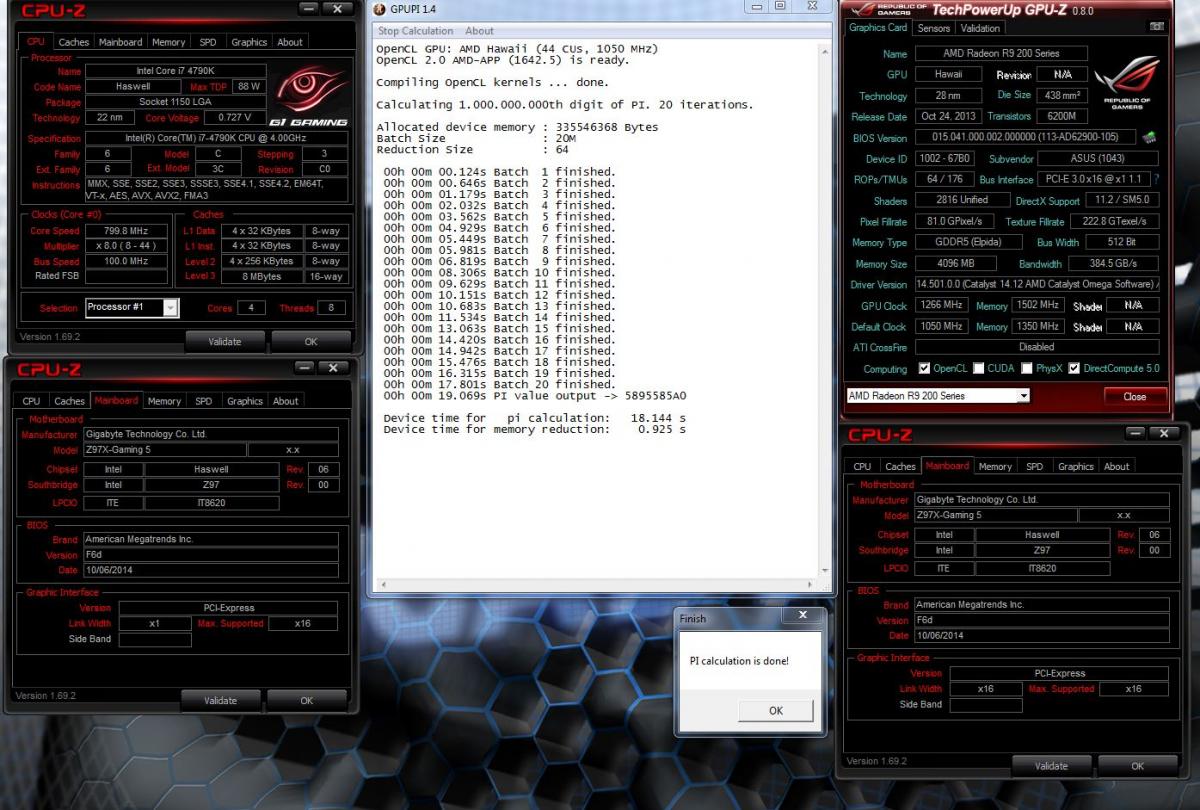Toggle the DirectCompute 5.0 checkbox

pos(1074,369)
